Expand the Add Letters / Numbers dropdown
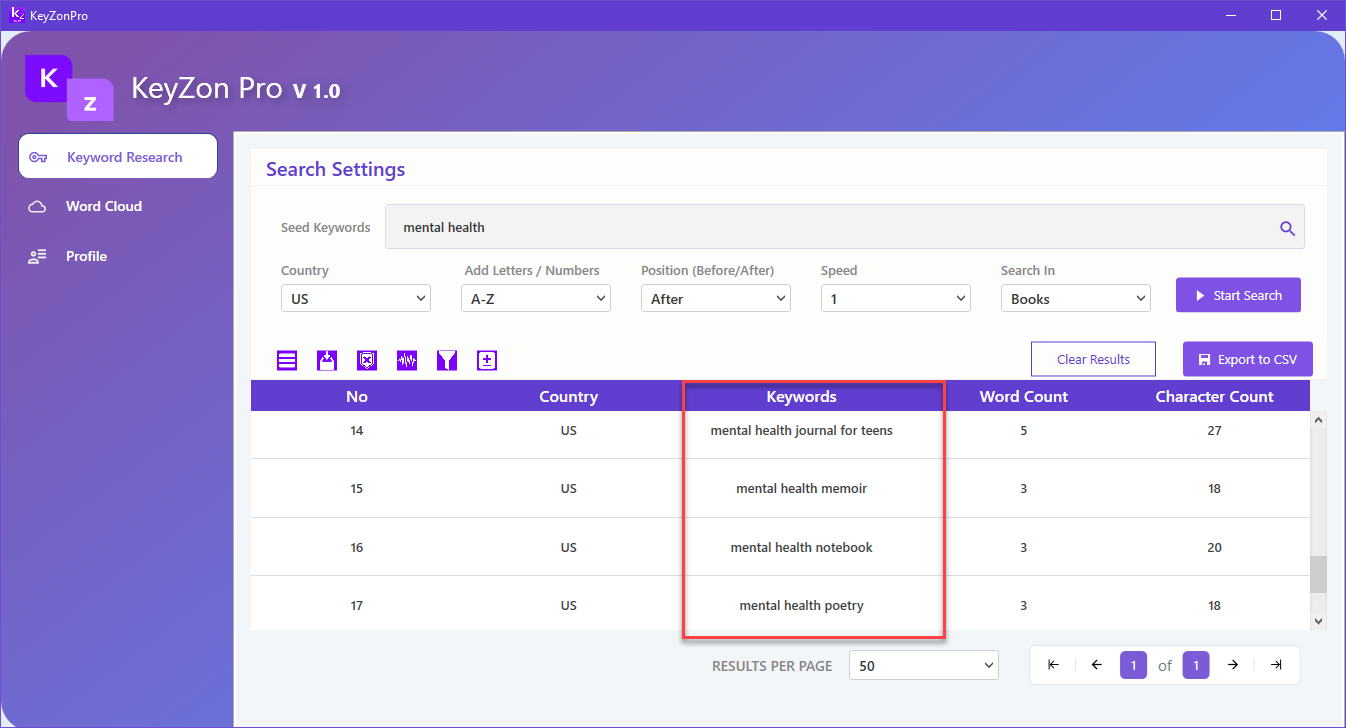The height and width of the screenshot is (728, 1346). tap(535, 299)
